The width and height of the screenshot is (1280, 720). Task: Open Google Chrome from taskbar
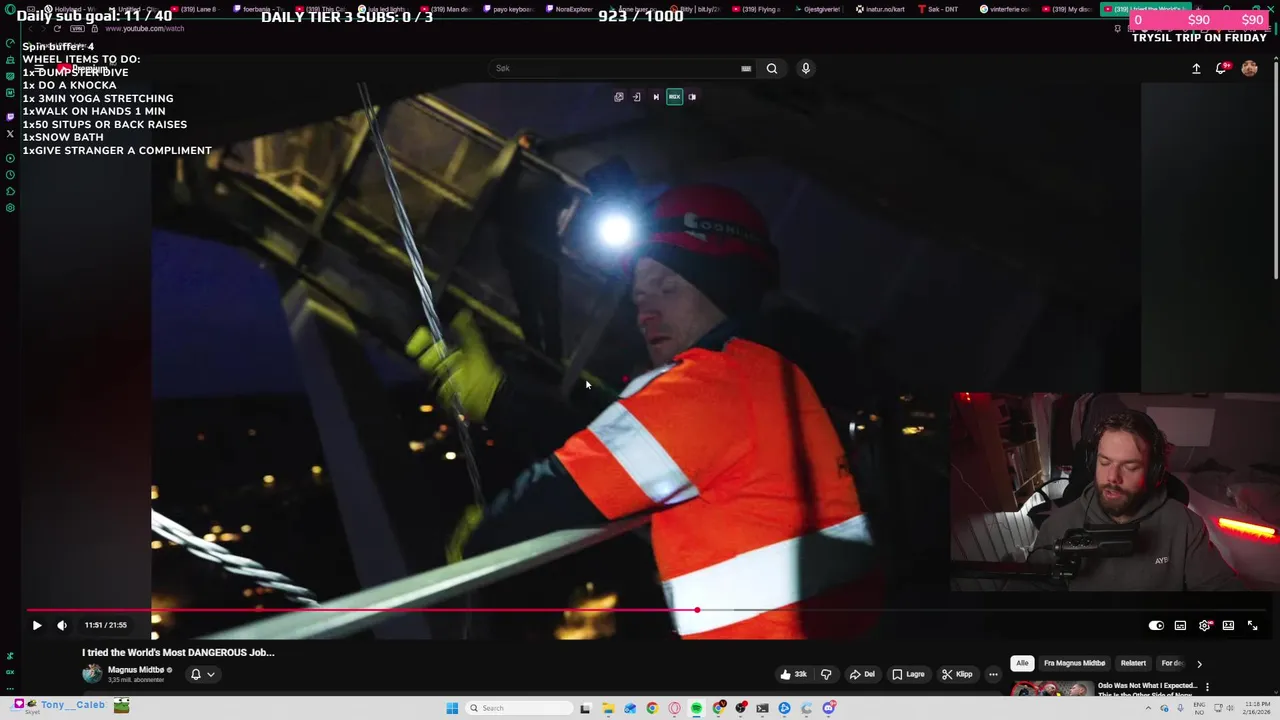tap(652, 708)
